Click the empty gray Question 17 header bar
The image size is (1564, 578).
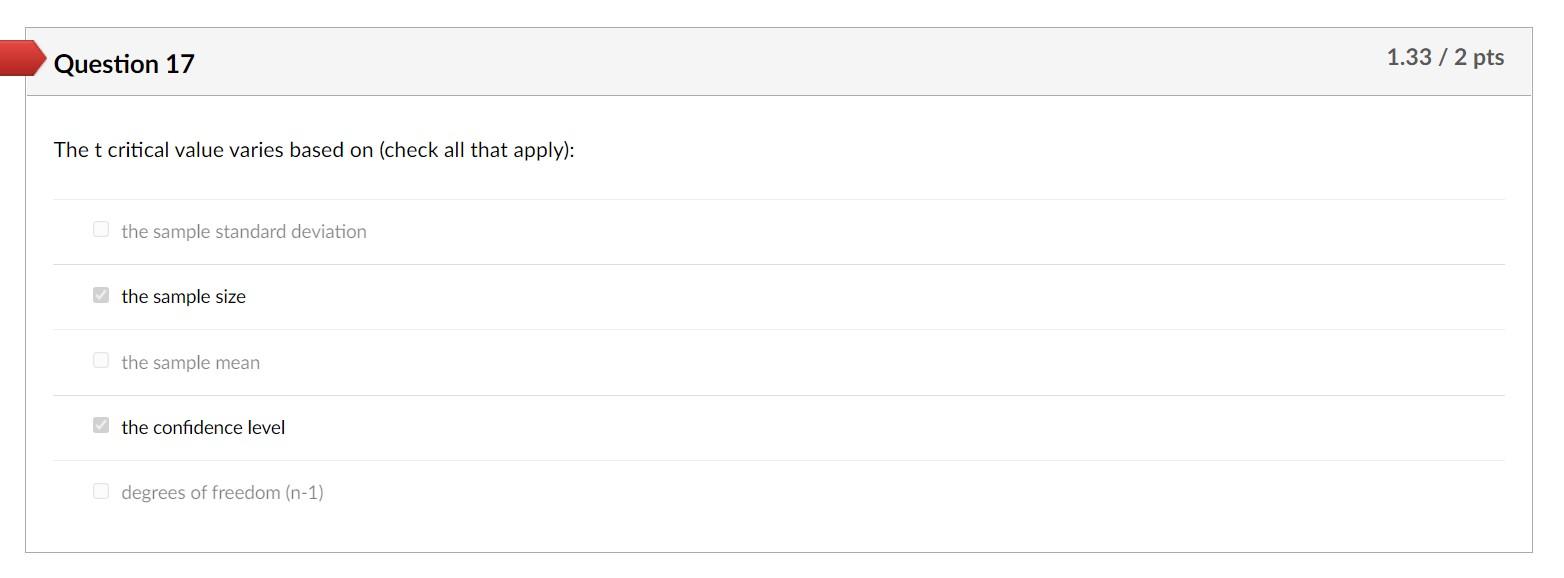coord(790,62)
